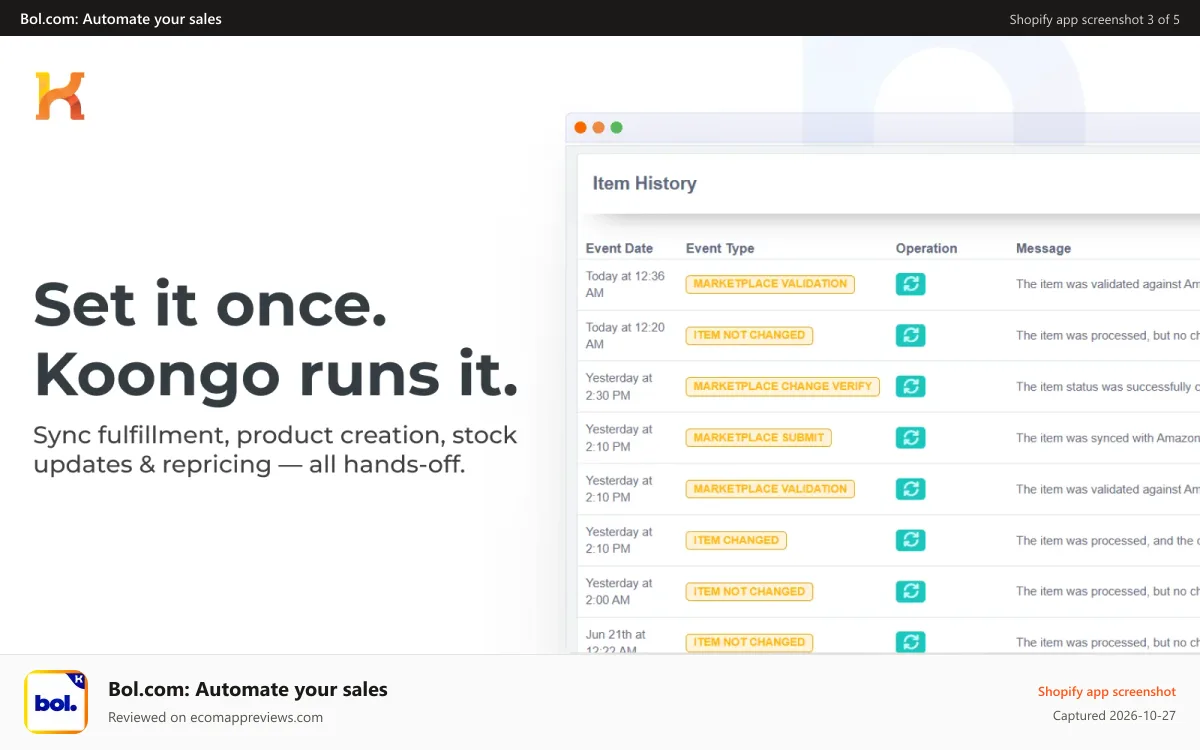
Task: Click 'Bol.com: Automate your sales' footer title
Action: pos(248,689)
